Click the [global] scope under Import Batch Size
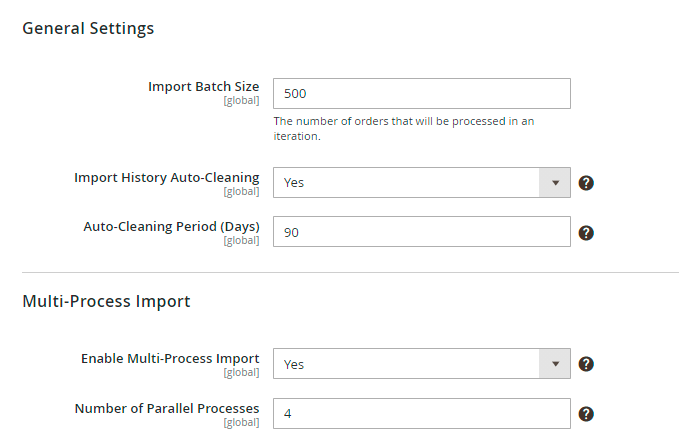The image size is (685, 443). [x=241, y=101]
